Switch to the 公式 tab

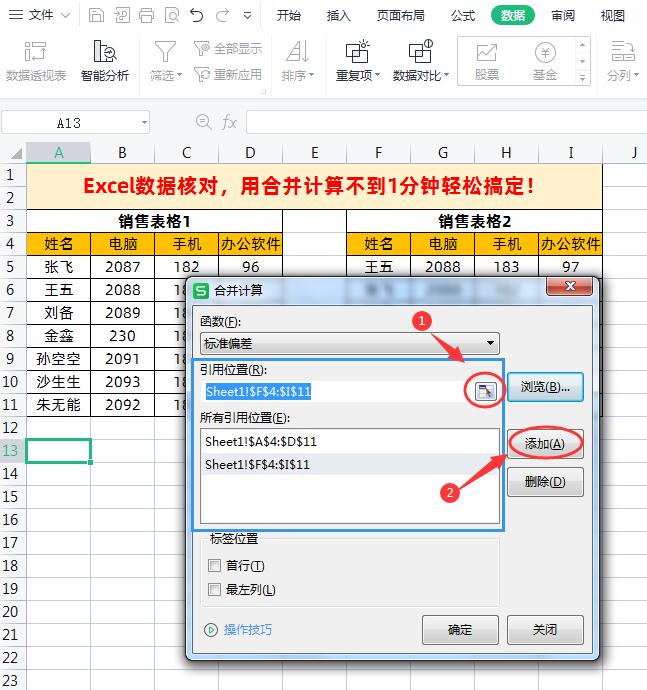click(x=463, y=15)
